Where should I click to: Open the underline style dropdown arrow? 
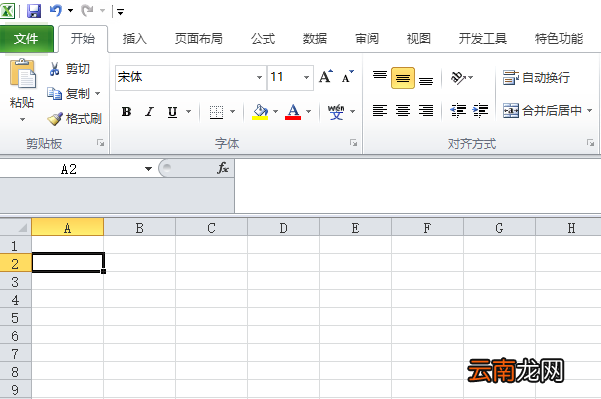click(x=189, y=112)
